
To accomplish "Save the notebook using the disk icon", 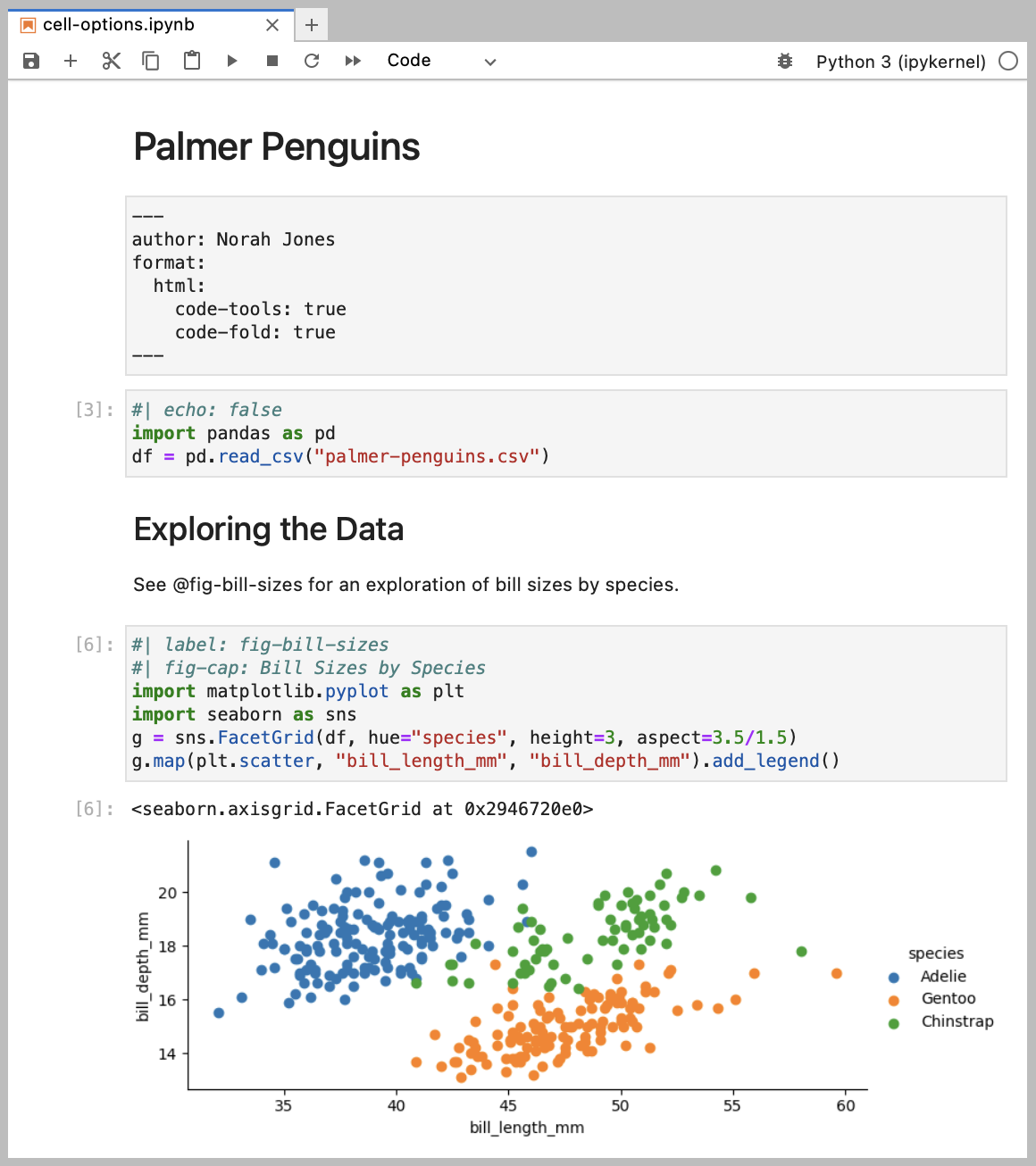I will (x=31, y=61).
